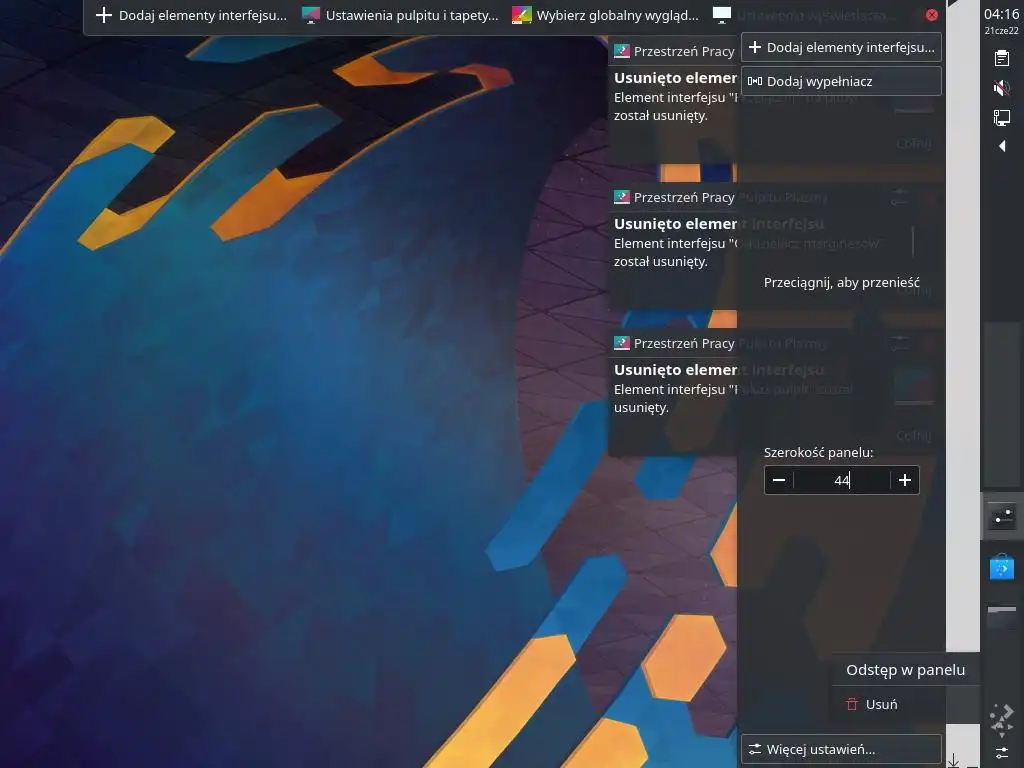Click the 04:16 digital clock

[x=1001, y=14]
